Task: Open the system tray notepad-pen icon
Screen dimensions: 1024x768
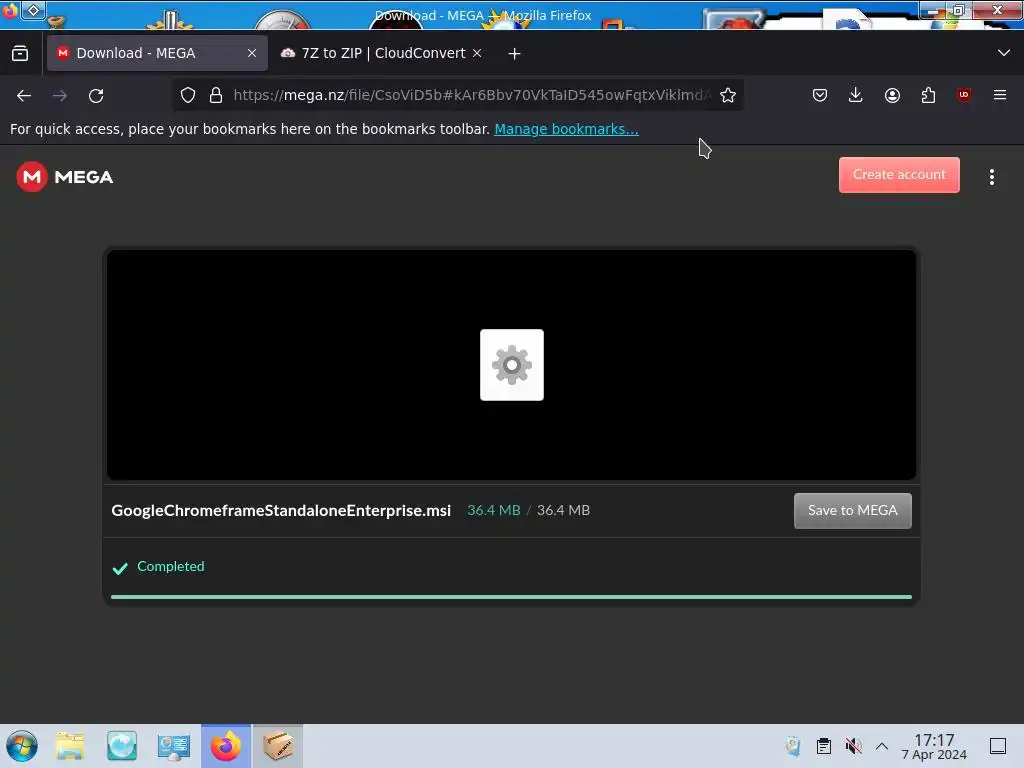Action: tap(793, 746)
